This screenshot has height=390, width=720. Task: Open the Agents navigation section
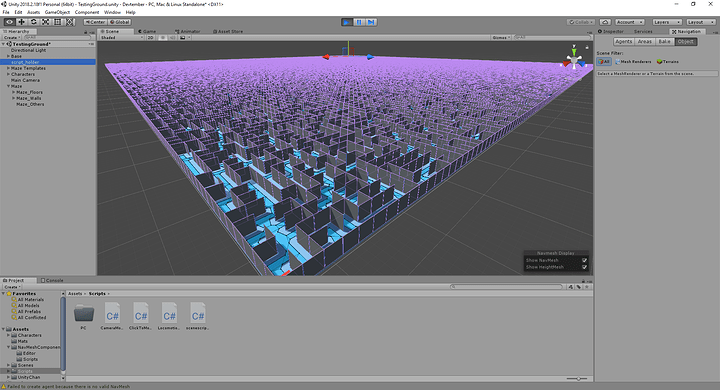[x=624, y=41]
